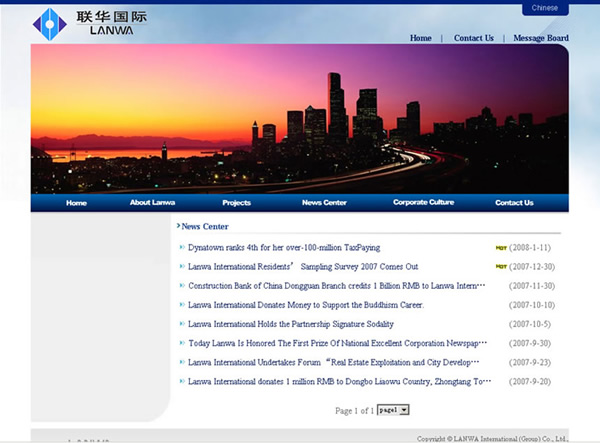
Task: Open the top Home link
Action: 421,38
